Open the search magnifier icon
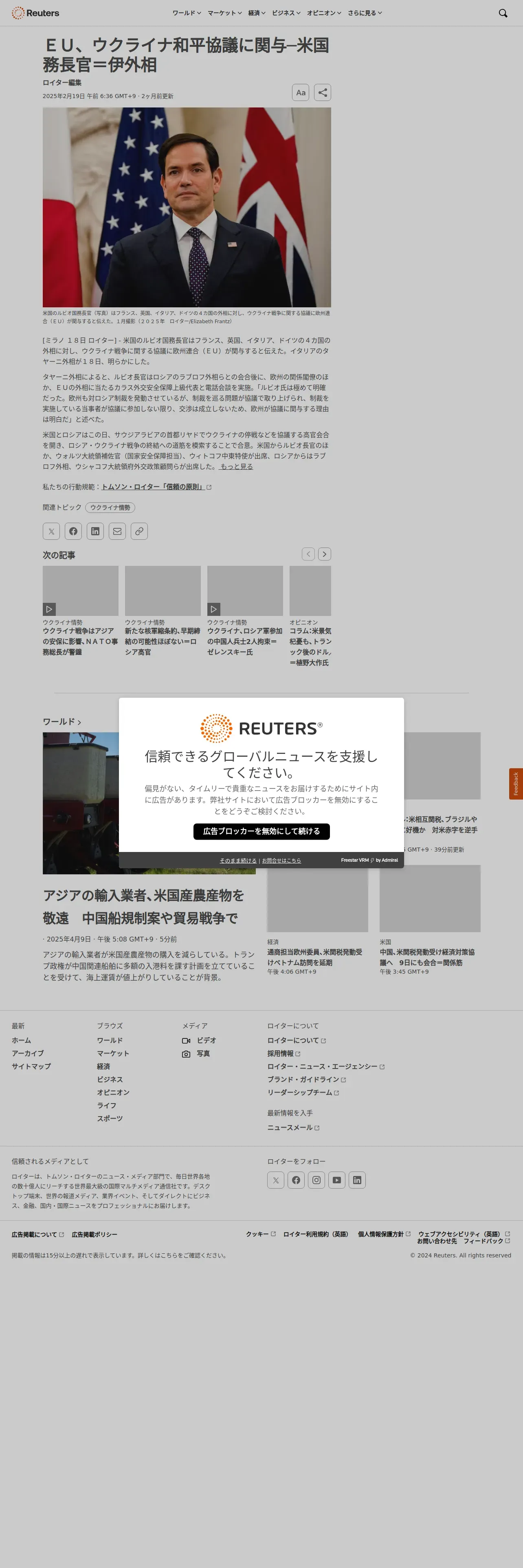523x1568 pixels. pos(503,13)
